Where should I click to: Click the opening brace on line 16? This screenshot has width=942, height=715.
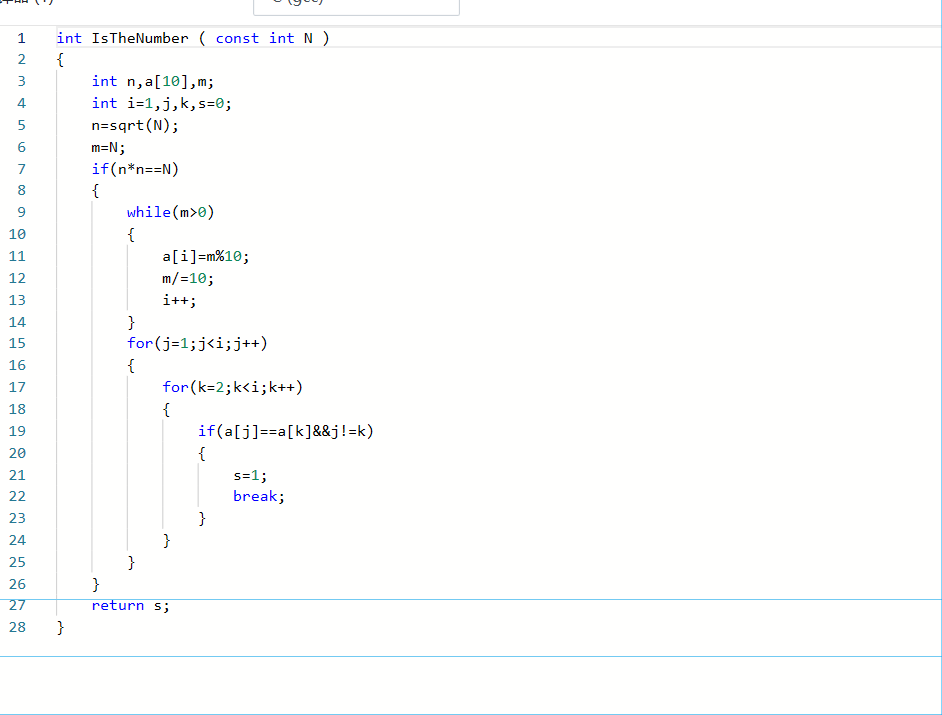pos(131,366)
